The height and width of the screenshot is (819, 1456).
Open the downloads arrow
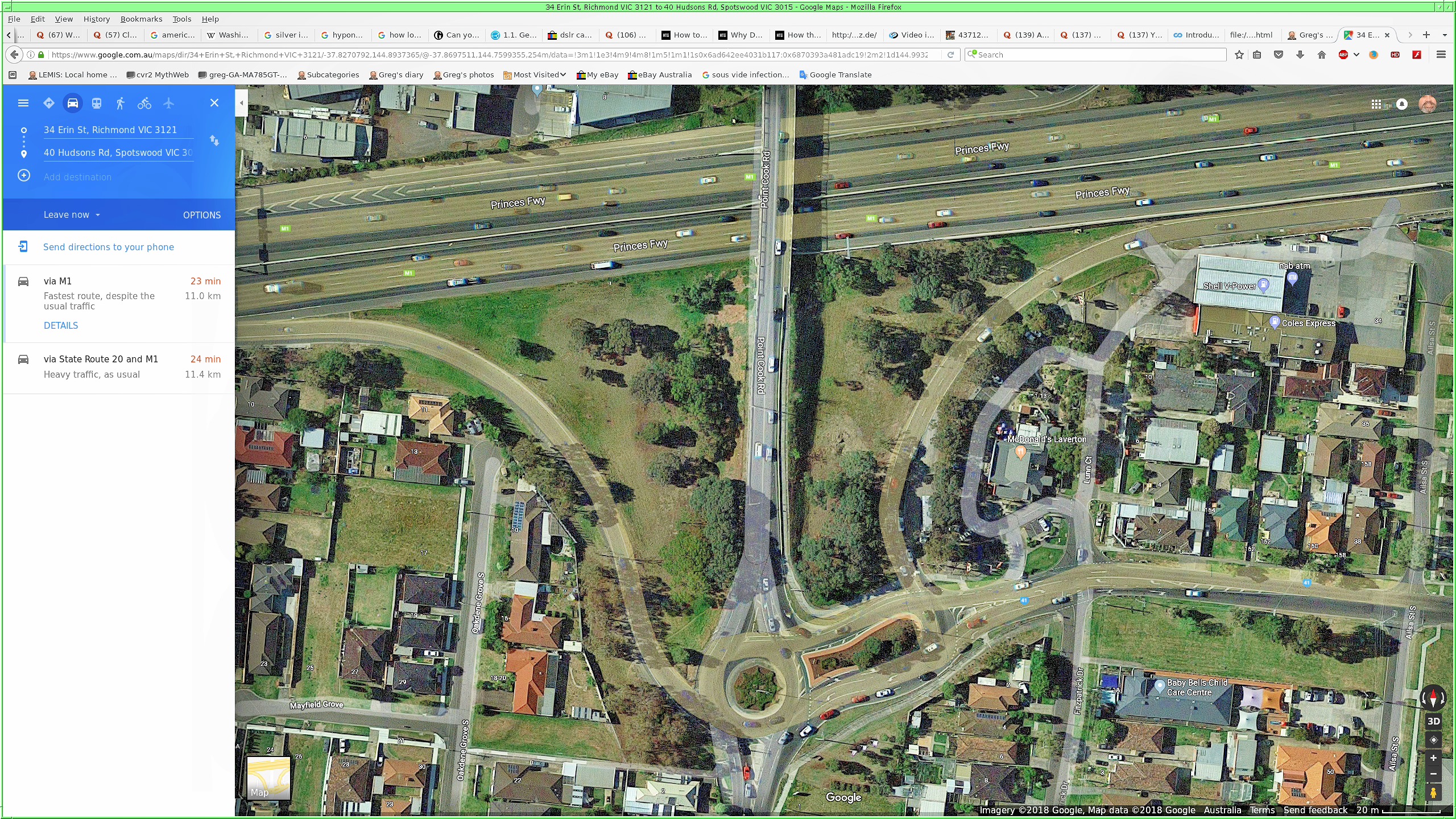click(x=1300, y=55)
